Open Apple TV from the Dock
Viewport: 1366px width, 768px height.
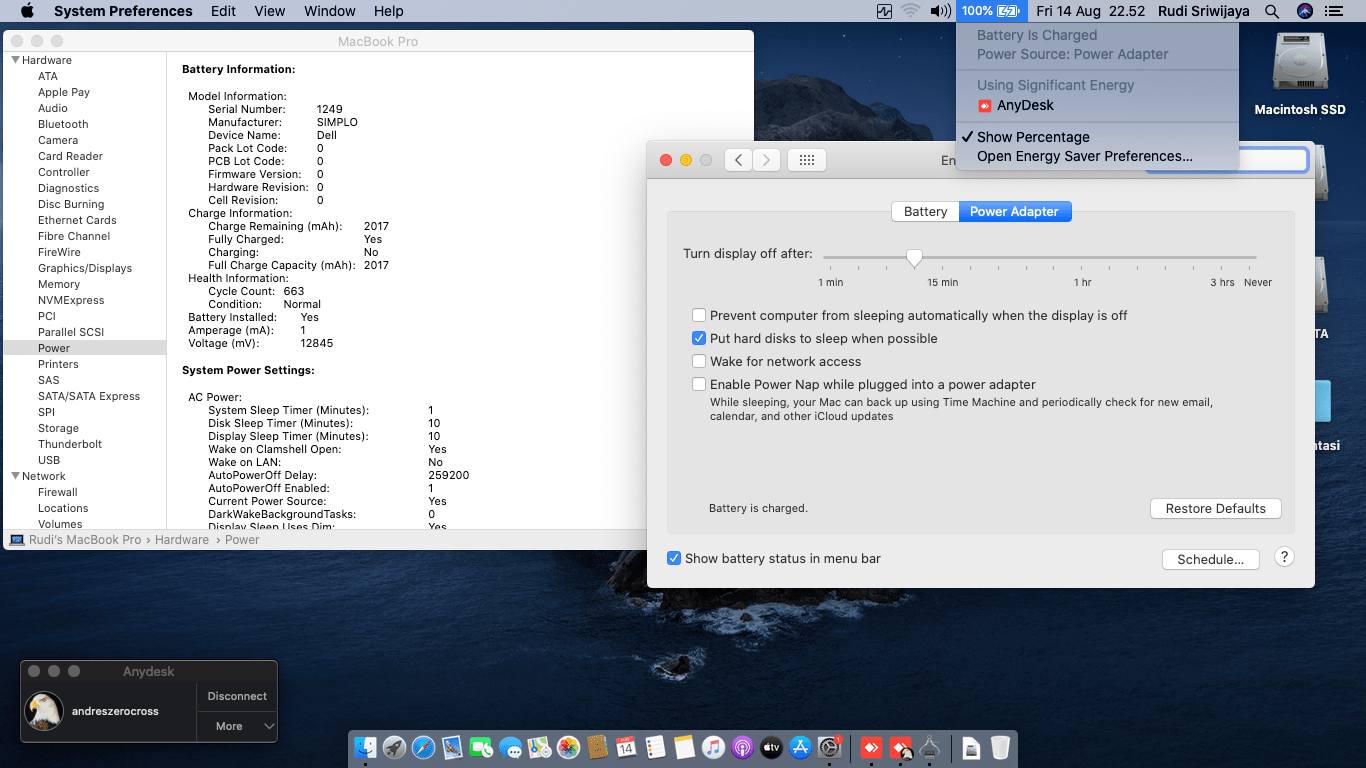click(x=771, y=747)
